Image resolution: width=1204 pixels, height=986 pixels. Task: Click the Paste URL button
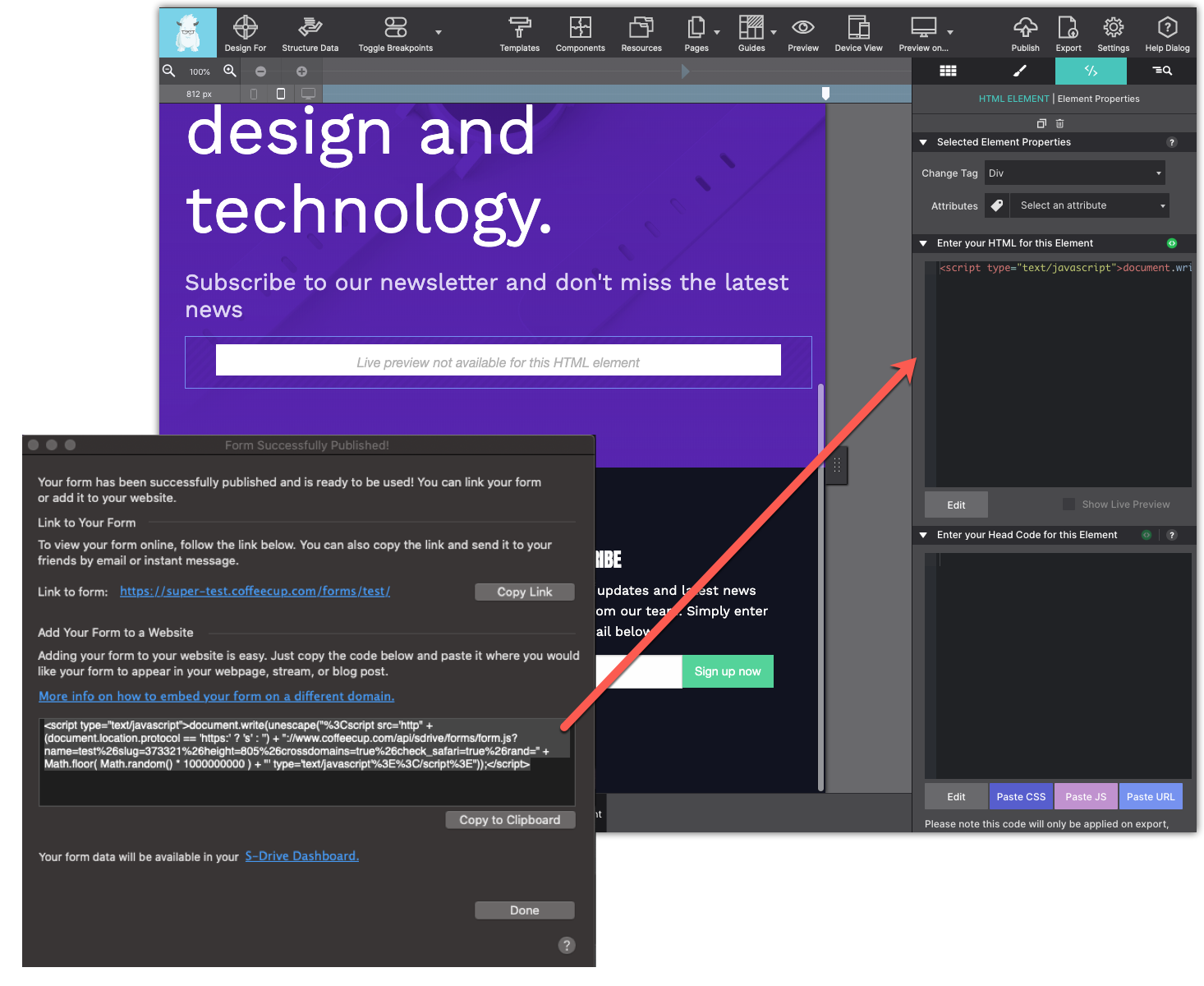1151,796
